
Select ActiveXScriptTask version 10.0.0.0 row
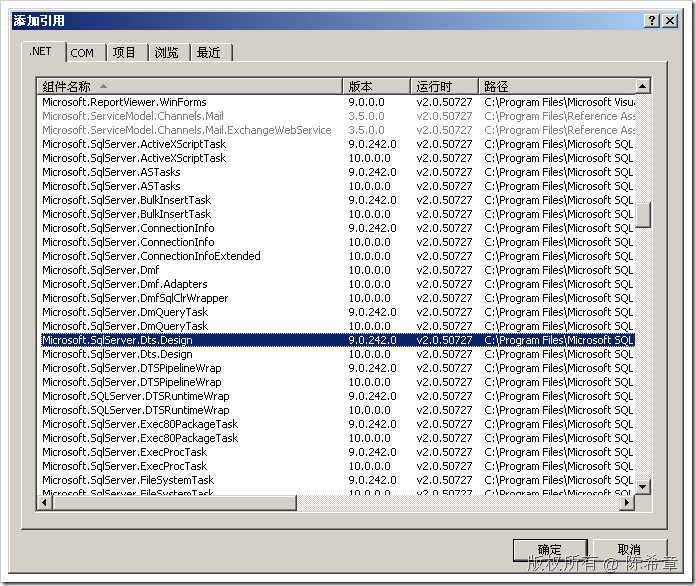point(337,158)
